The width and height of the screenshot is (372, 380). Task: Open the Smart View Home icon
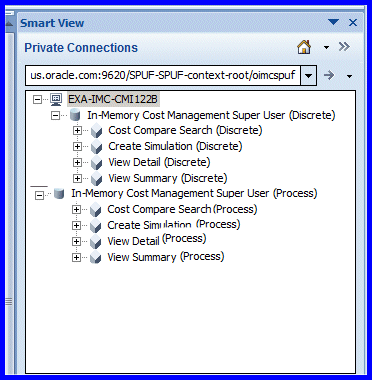304,47
